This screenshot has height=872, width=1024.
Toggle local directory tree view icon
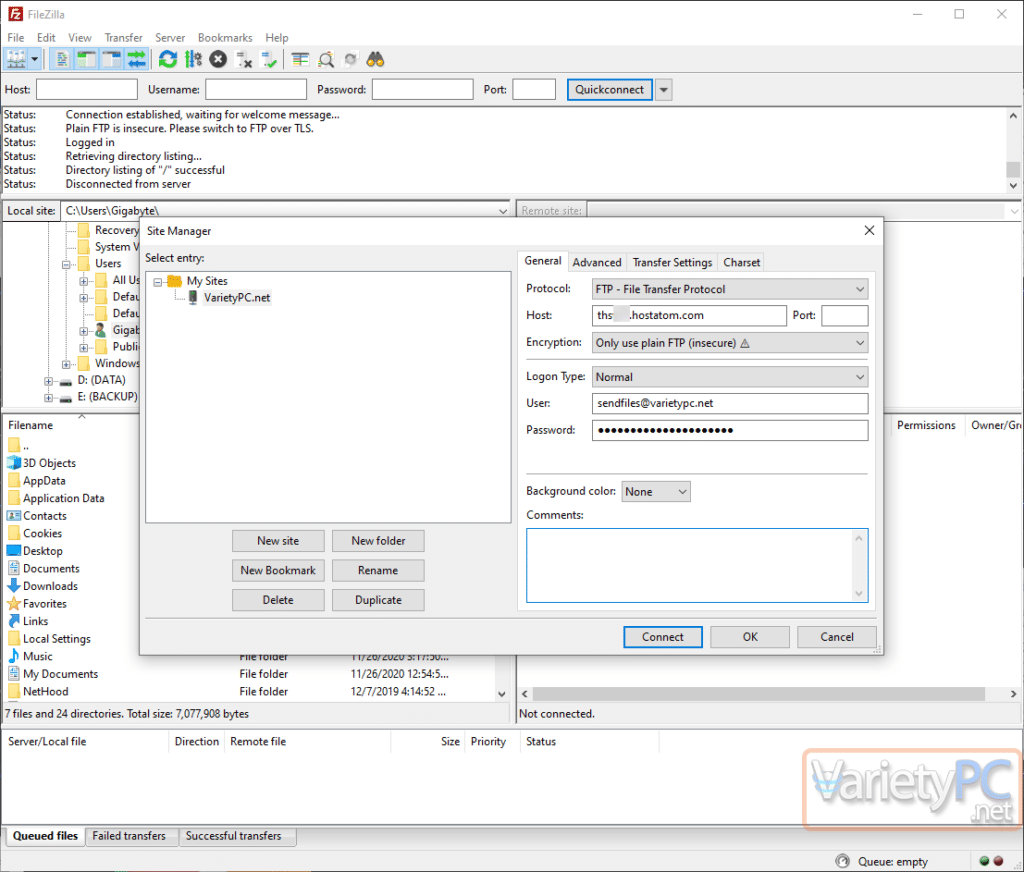[86, 60]
